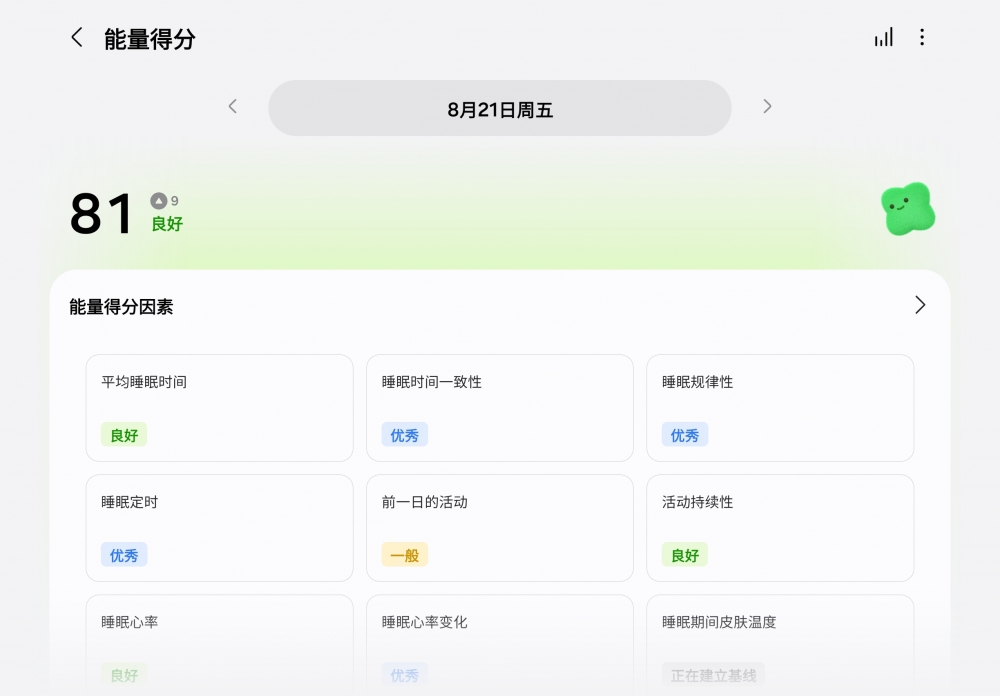Tap the green smiling energy mascot
Image resolution: width=1000 pixels, height=696 pixels.
click(908, 209)
